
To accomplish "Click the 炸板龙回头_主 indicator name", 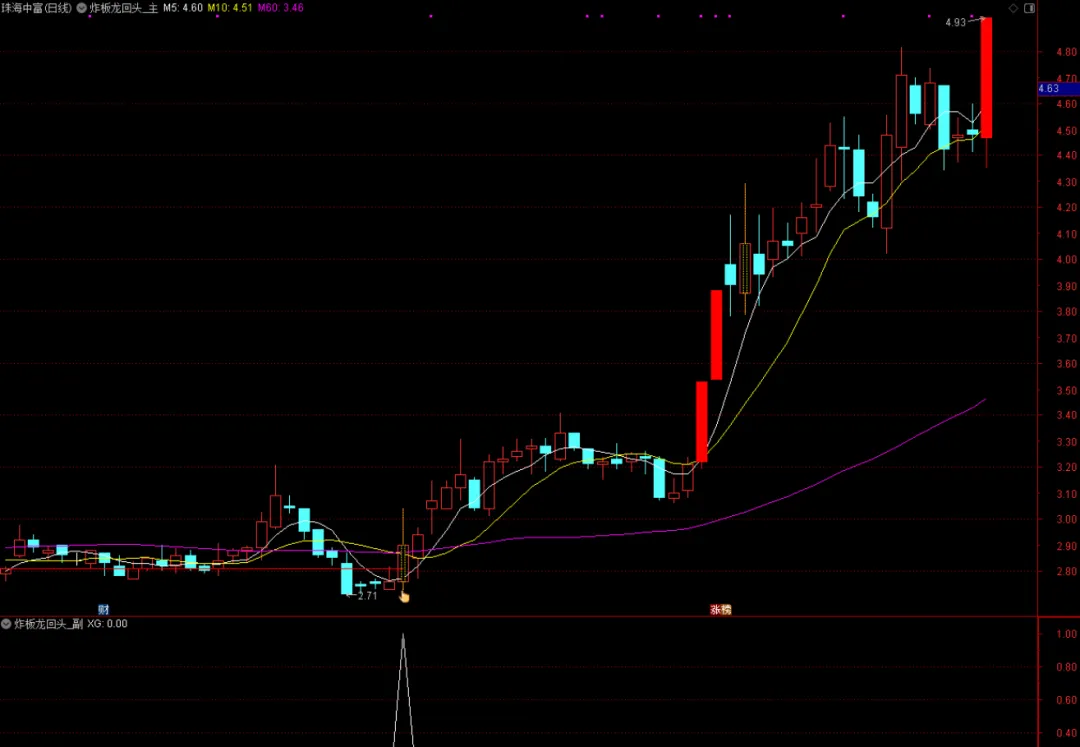I will click(x=123, y=8).
